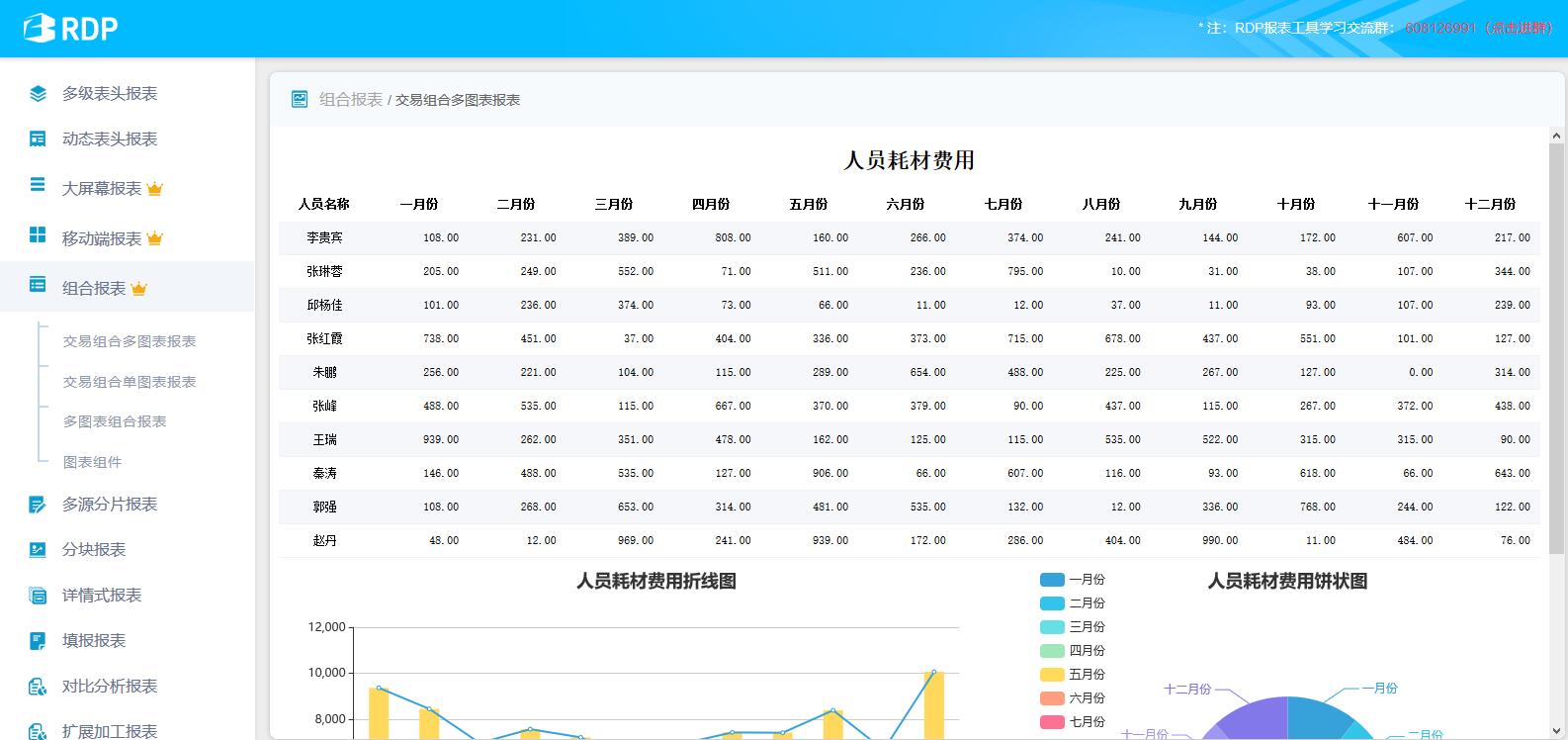Click the RDP logo icon
The height and width of the screenshot is (740, 1568).
[39, 28]
